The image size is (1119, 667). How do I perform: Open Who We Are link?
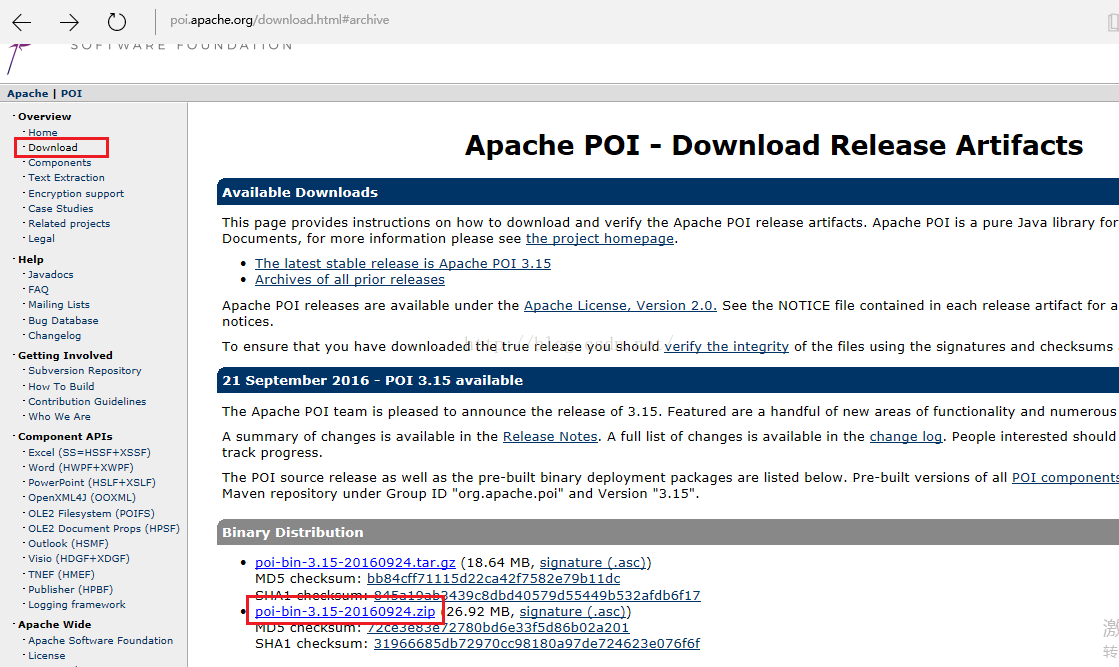59,417
